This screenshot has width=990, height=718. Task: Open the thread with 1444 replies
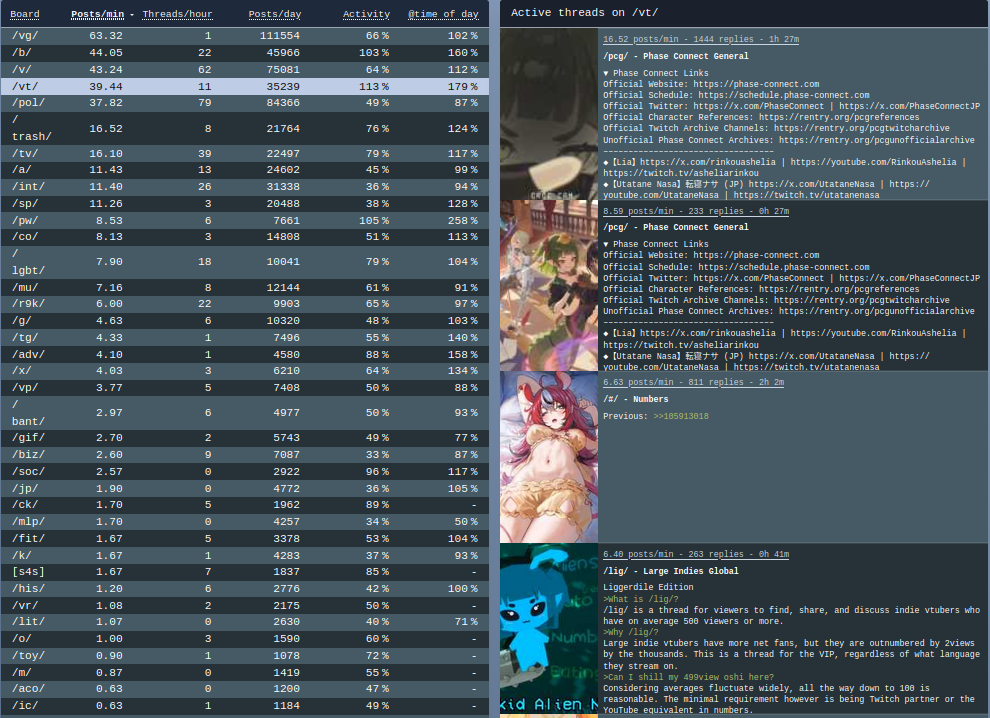700,39
